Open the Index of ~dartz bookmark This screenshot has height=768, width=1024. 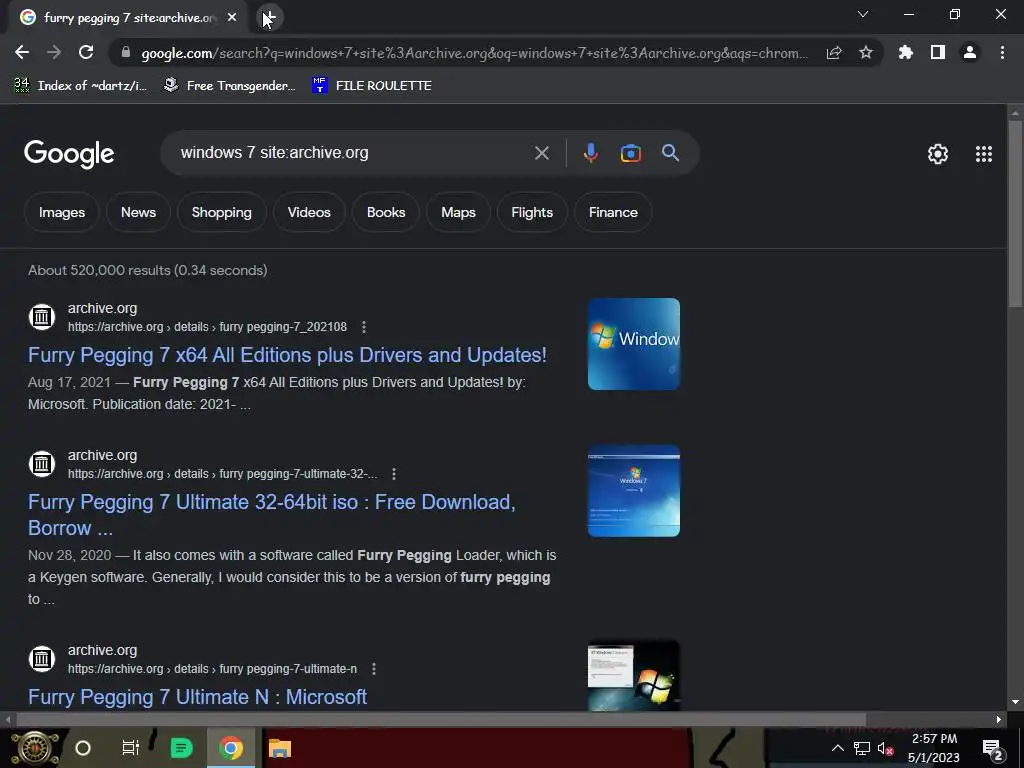pyautogui.click(x=80, y=86)
